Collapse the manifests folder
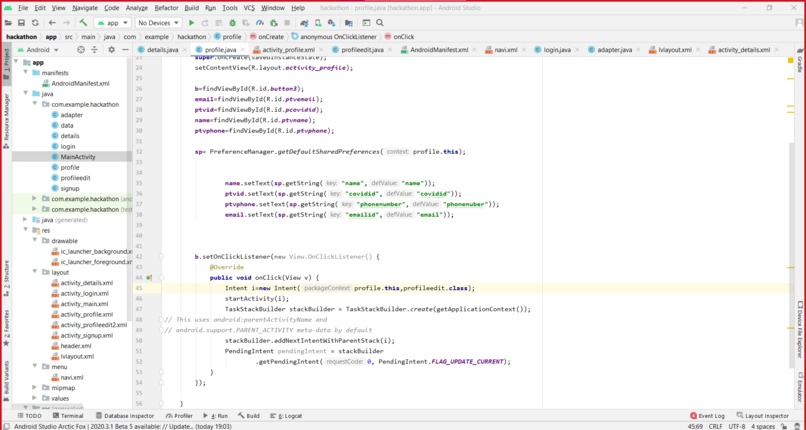 (26, 73)
